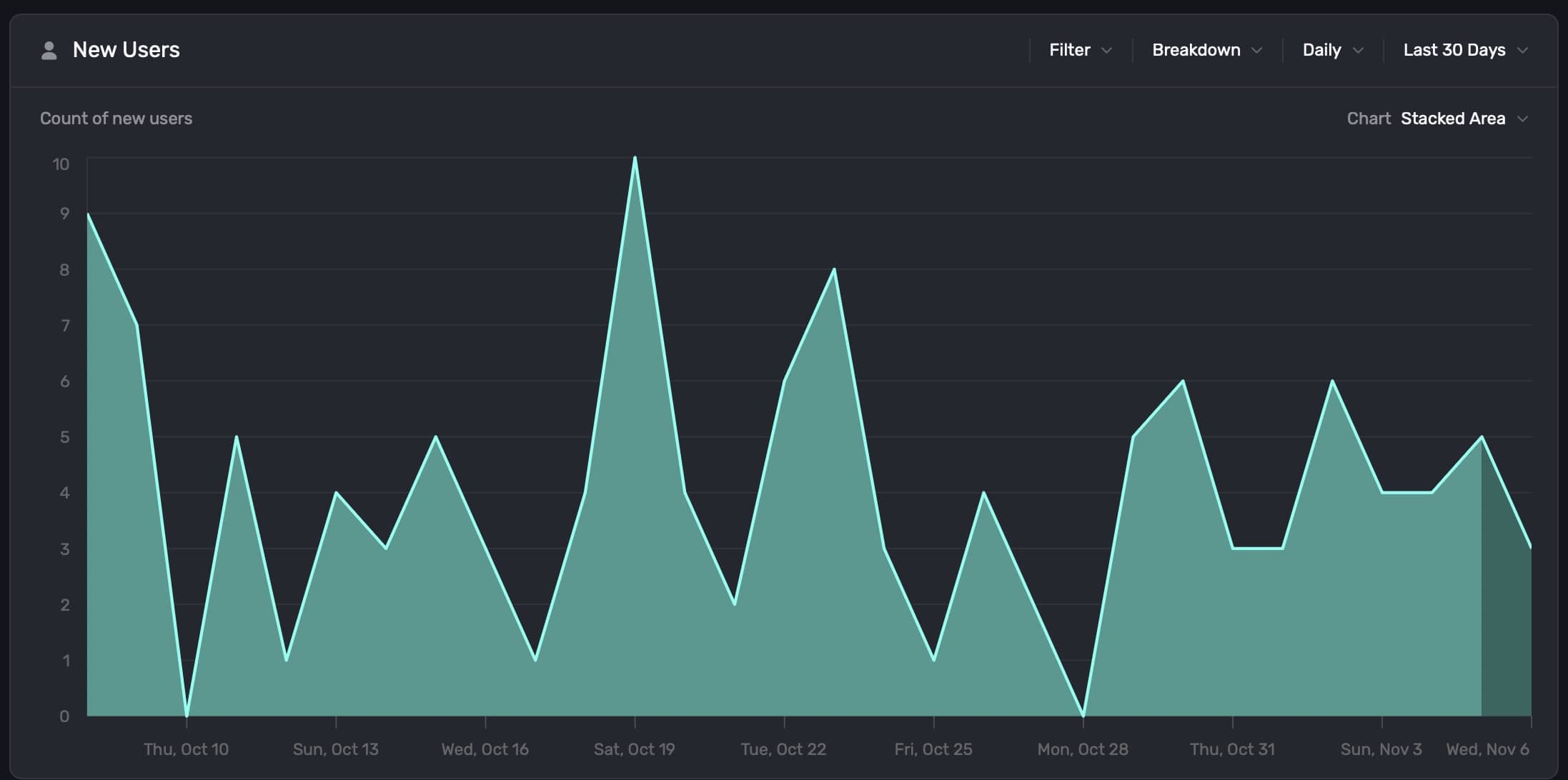Click the user profile icon beside New Users
This screenshot has width=1568, height=780.
click(49, 50)
